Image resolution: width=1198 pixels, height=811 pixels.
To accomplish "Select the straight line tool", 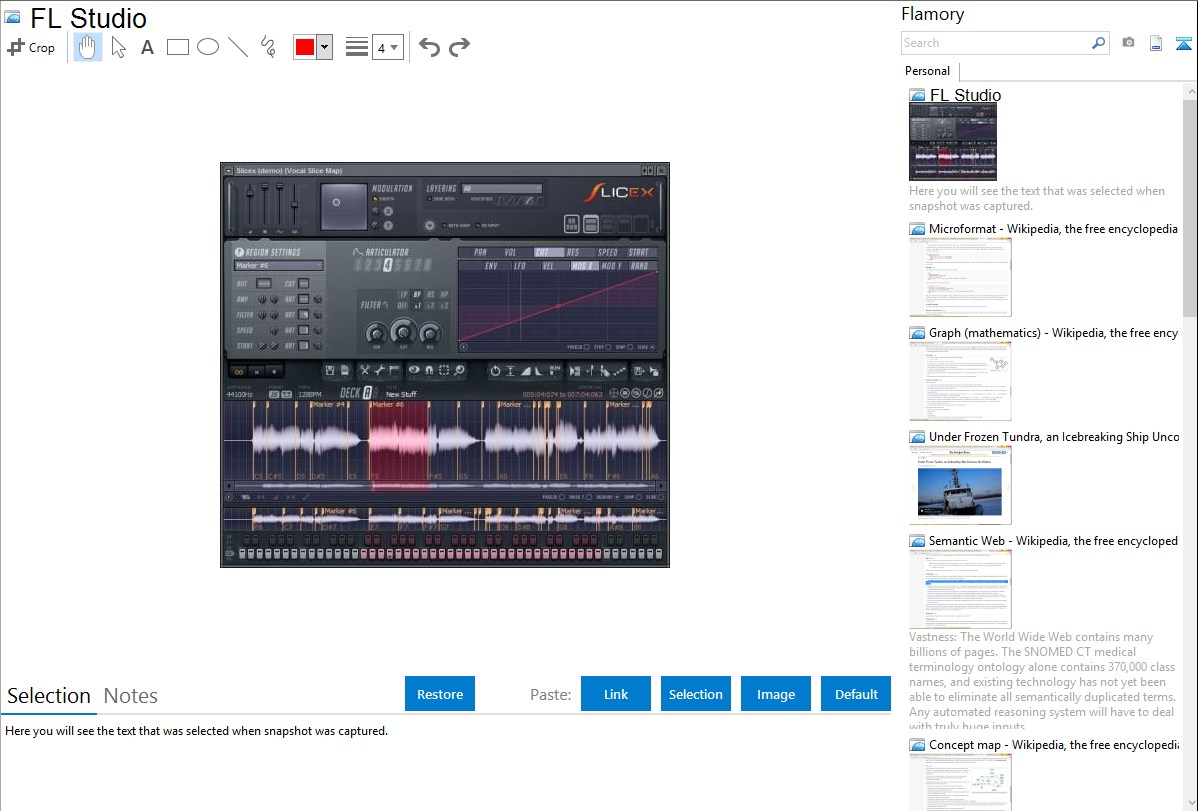I will 238,47.
